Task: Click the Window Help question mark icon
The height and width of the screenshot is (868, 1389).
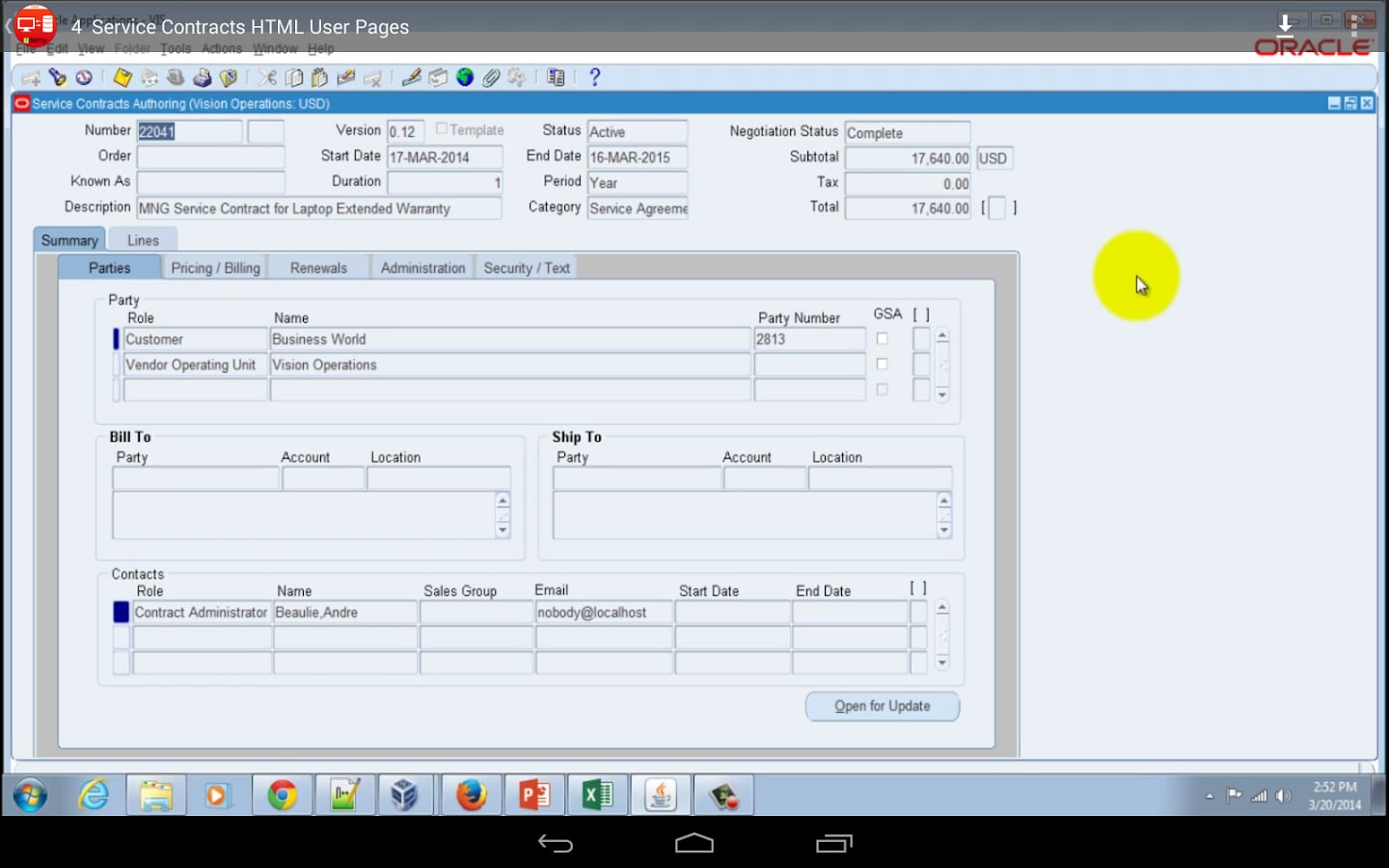Action: [594, 77]
